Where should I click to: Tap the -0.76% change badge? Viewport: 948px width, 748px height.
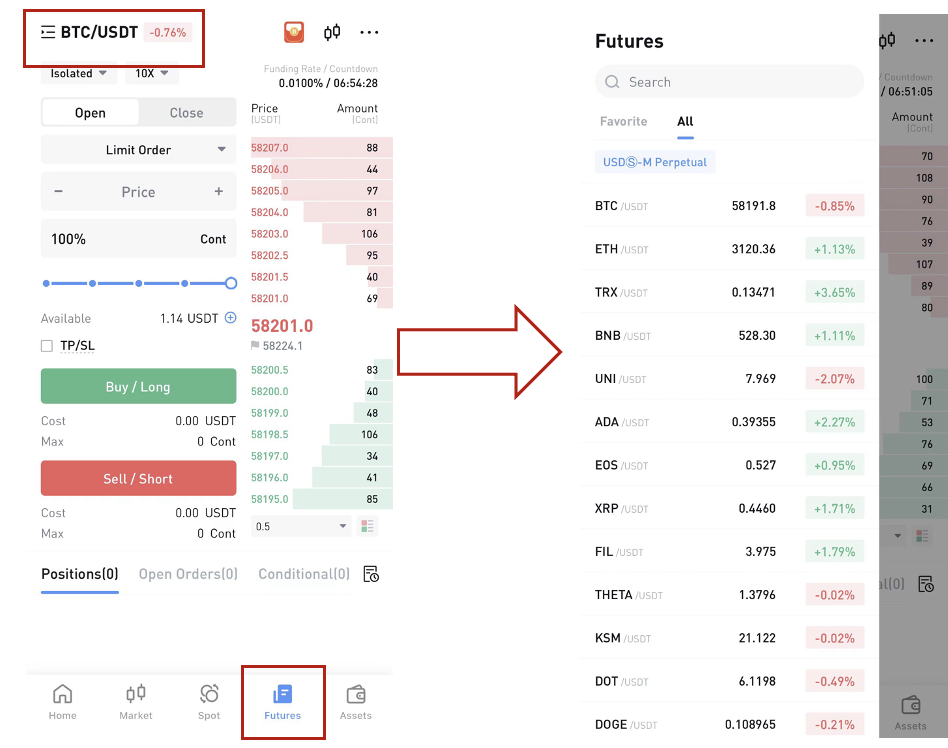point(167,33)
